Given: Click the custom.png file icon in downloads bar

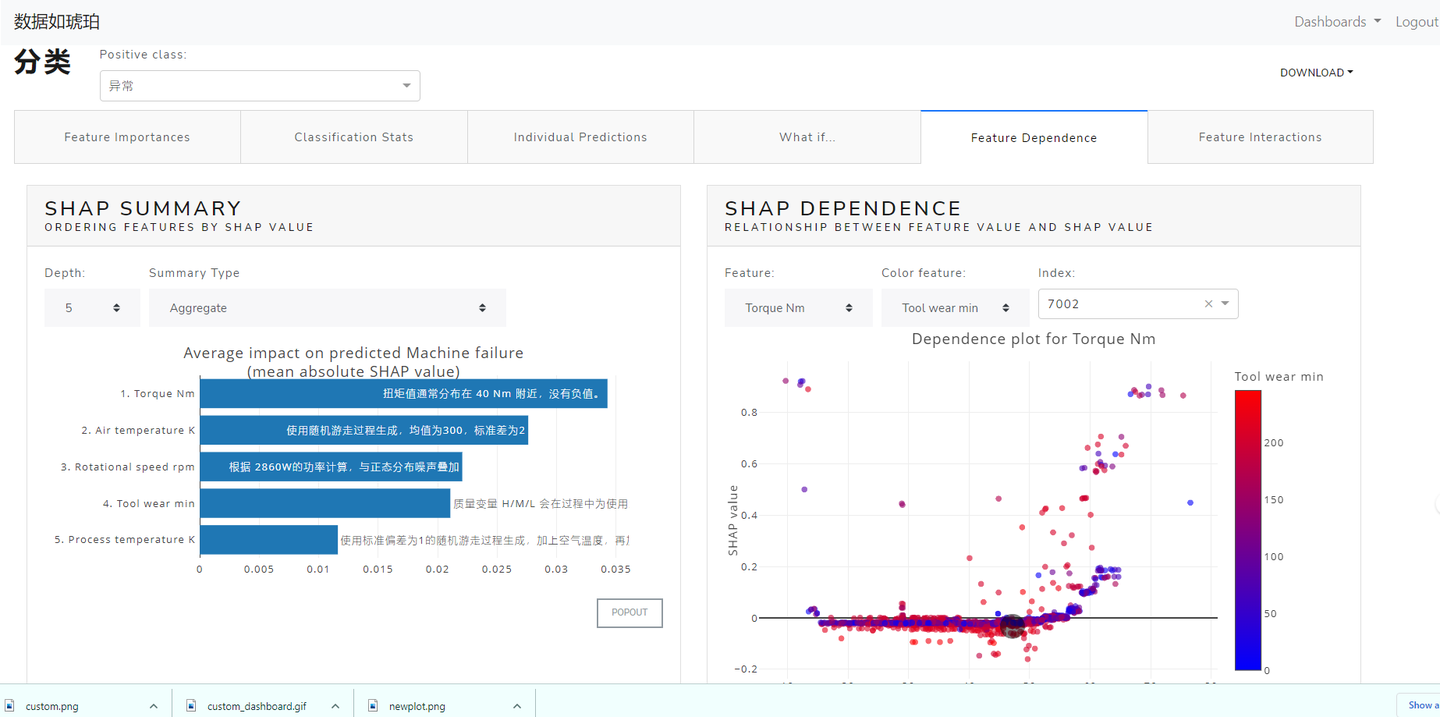Looking at the screenshot, I should click(10, 706).
